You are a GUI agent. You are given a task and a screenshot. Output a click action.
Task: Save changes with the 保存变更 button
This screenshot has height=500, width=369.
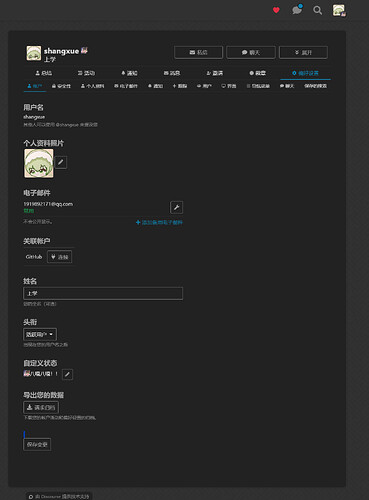pyautogui.click(x=37, y=444)
